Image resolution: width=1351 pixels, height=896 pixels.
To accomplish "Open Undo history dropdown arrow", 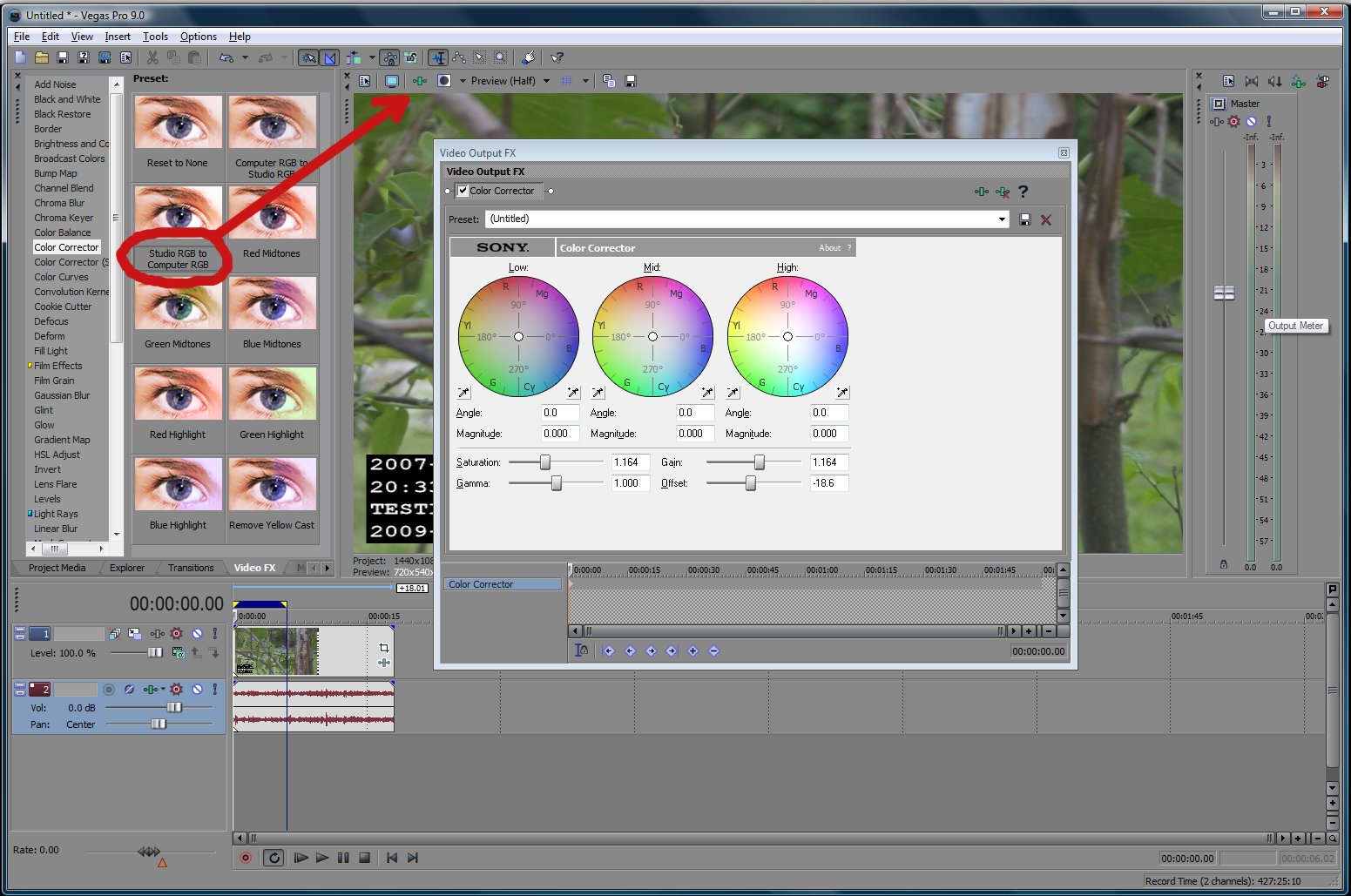I will coord(245,57).
